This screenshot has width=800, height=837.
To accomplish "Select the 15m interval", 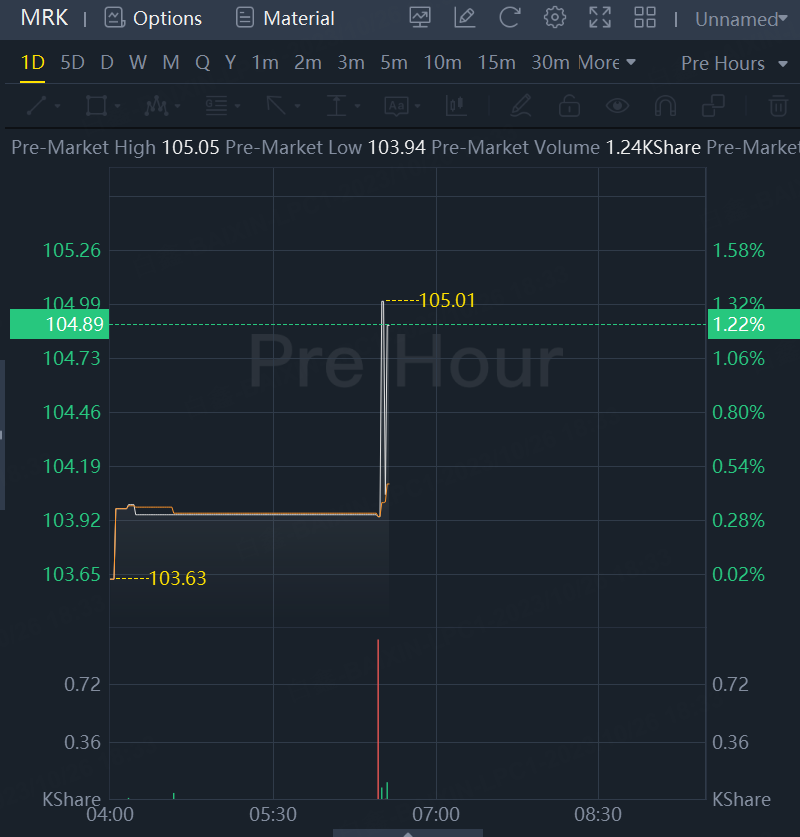I will 496,63.
